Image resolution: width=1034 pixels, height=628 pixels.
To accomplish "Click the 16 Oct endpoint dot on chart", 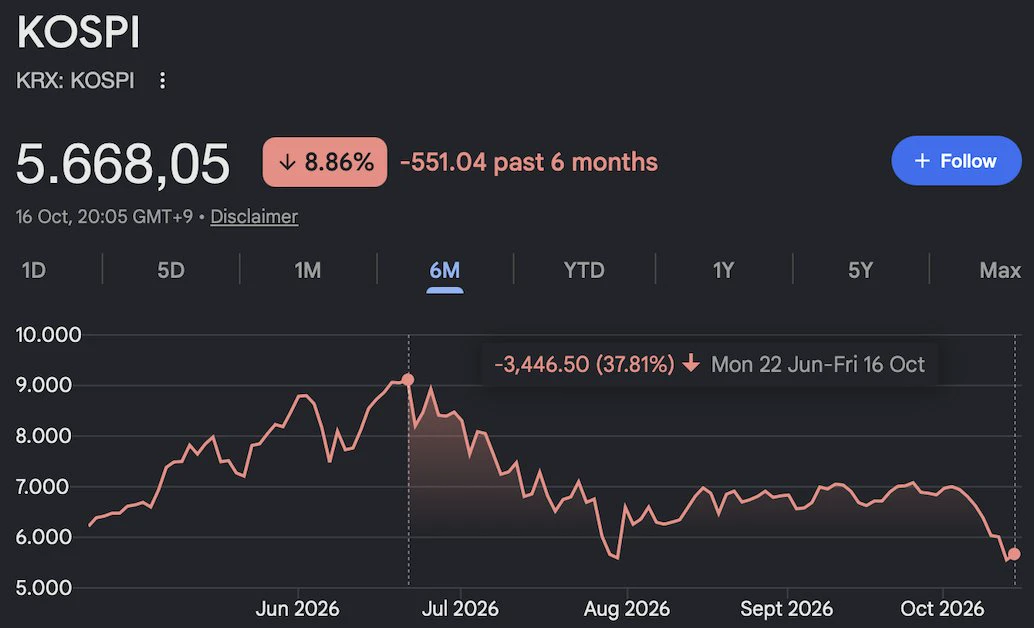I will [1015, 554].
